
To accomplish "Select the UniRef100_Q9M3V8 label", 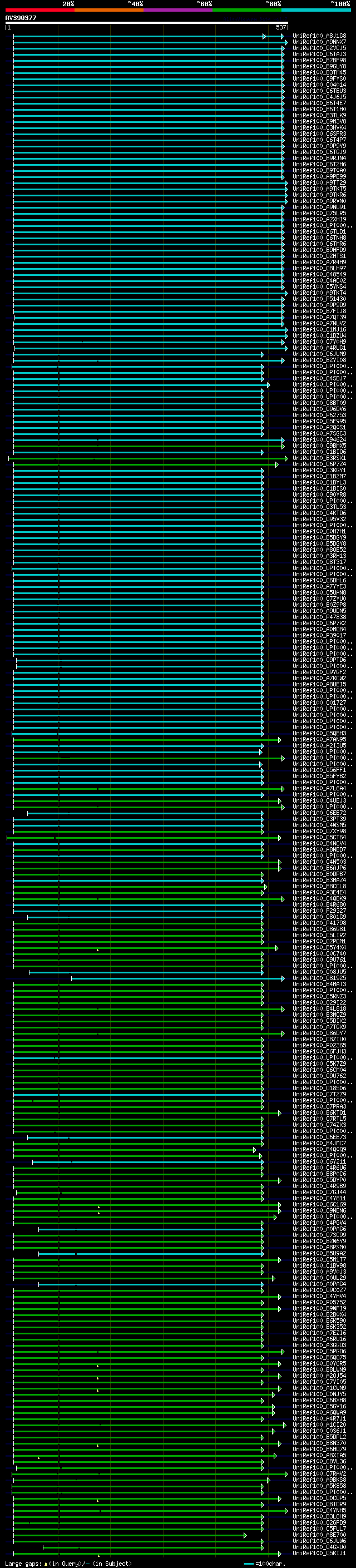I will coord(319,121).
